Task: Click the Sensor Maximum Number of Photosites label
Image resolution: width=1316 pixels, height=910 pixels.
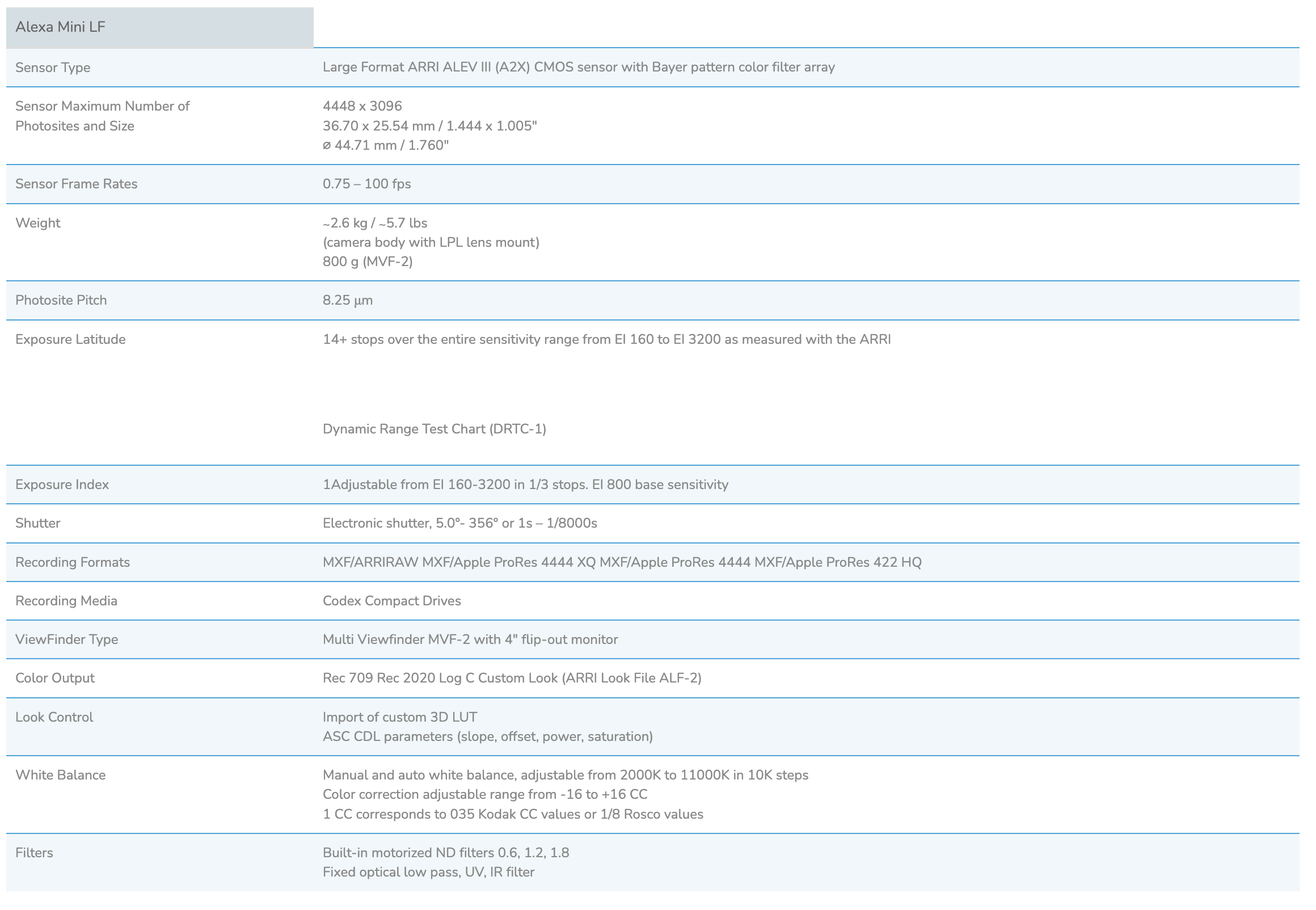Action: [x=103, y=116]
